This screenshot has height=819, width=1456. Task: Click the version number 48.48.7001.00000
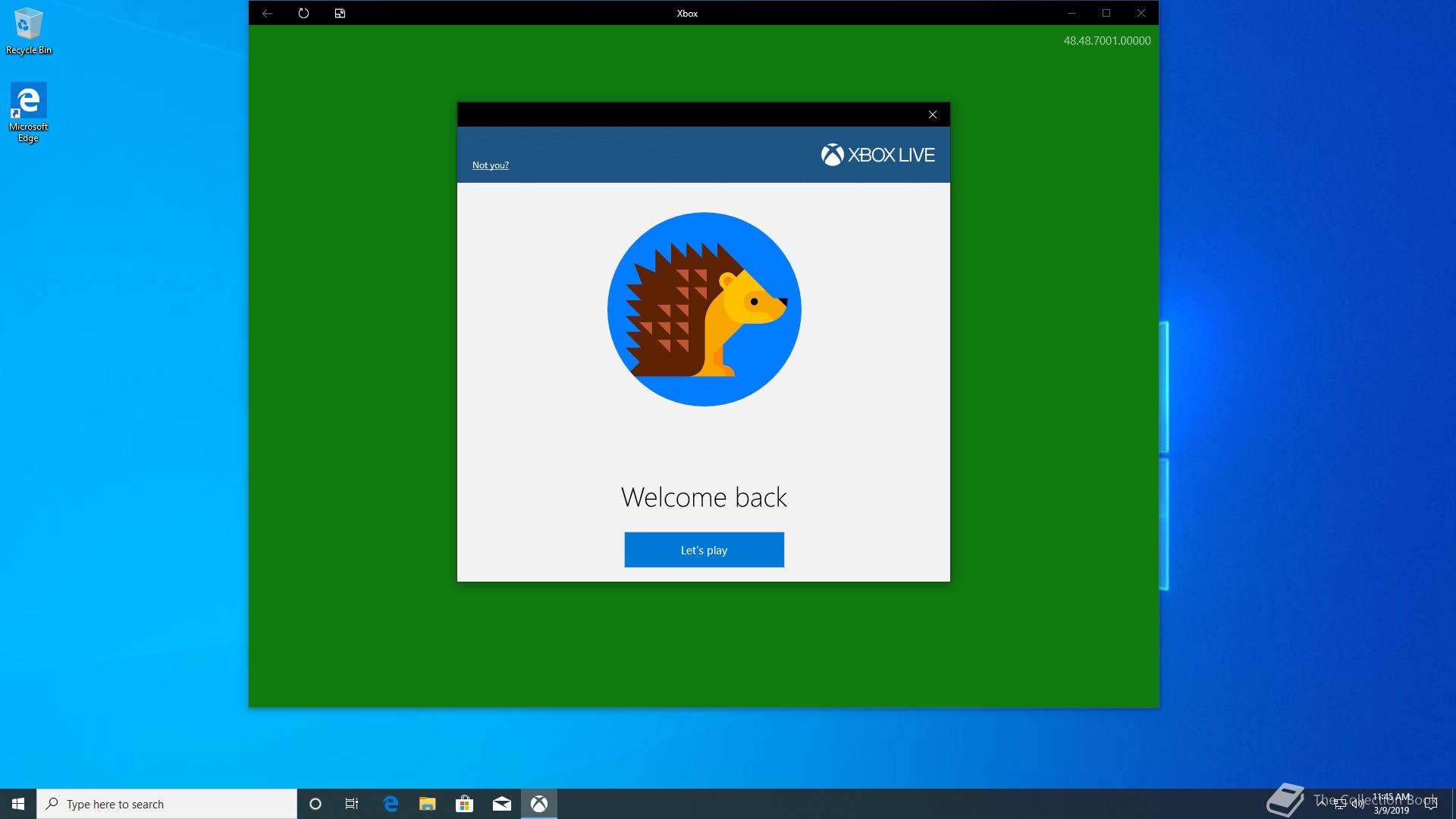[1106, 41]
